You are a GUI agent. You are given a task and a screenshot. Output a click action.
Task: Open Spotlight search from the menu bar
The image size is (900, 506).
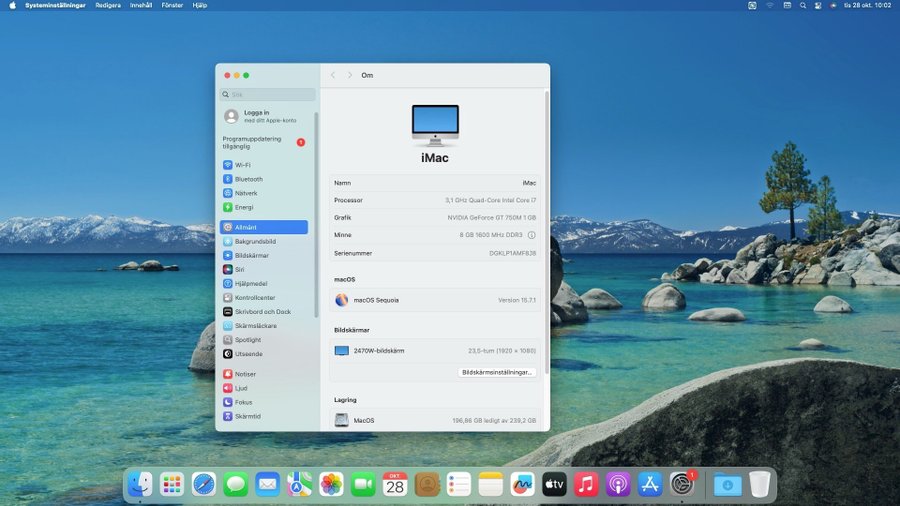coord(801,5)
